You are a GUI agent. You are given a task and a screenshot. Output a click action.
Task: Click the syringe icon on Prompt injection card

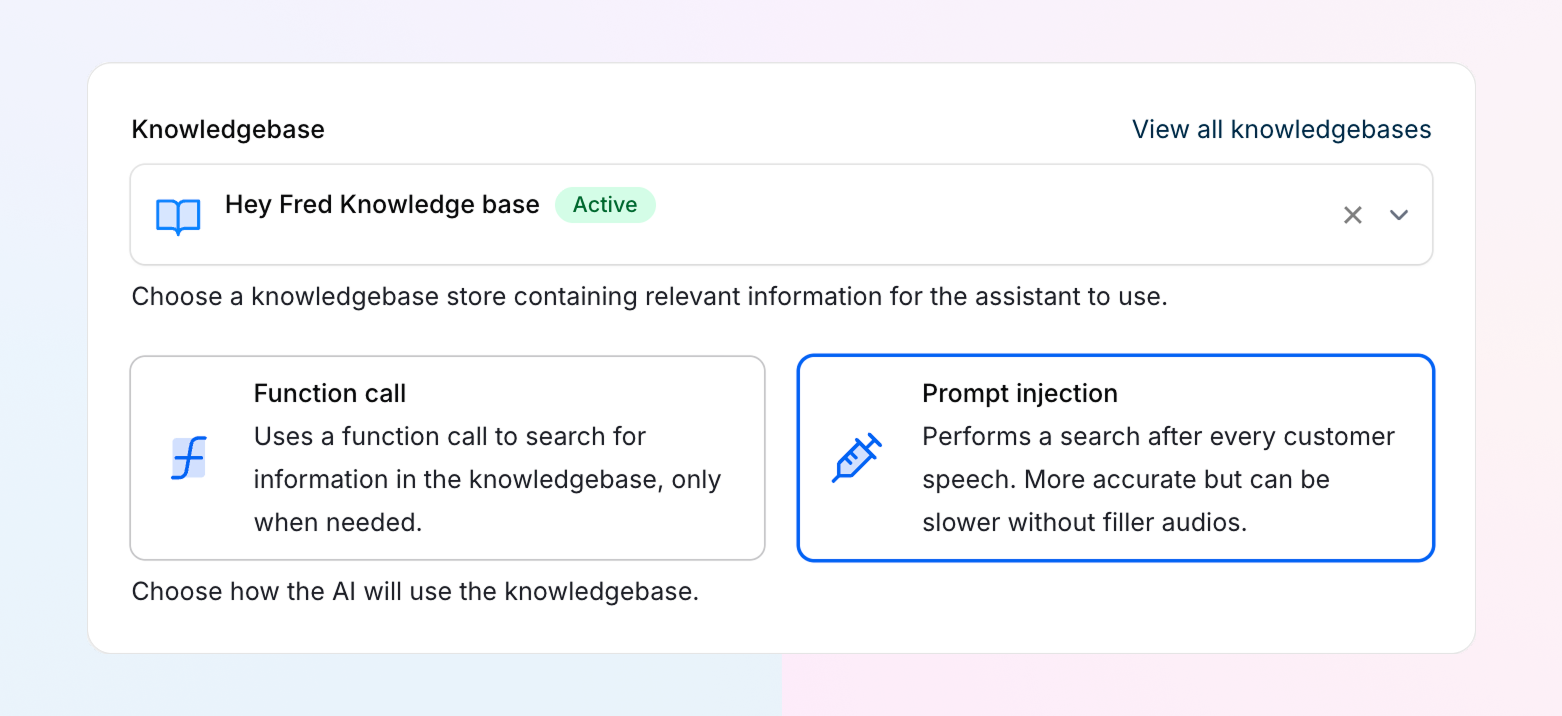pyautogui.click(x=857, y=457)
